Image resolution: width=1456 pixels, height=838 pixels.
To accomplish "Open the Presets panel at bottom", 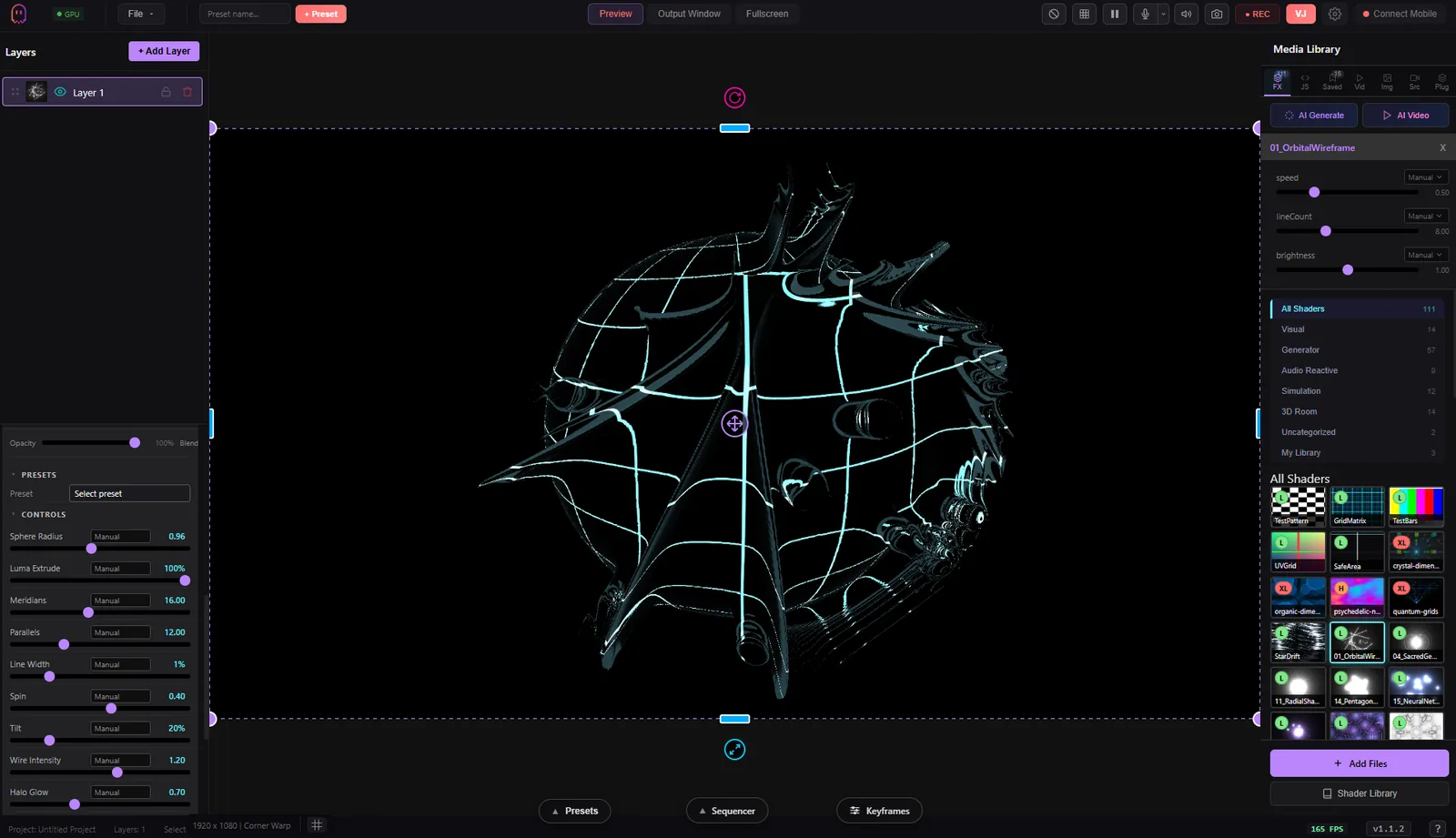I will point(575,811).
